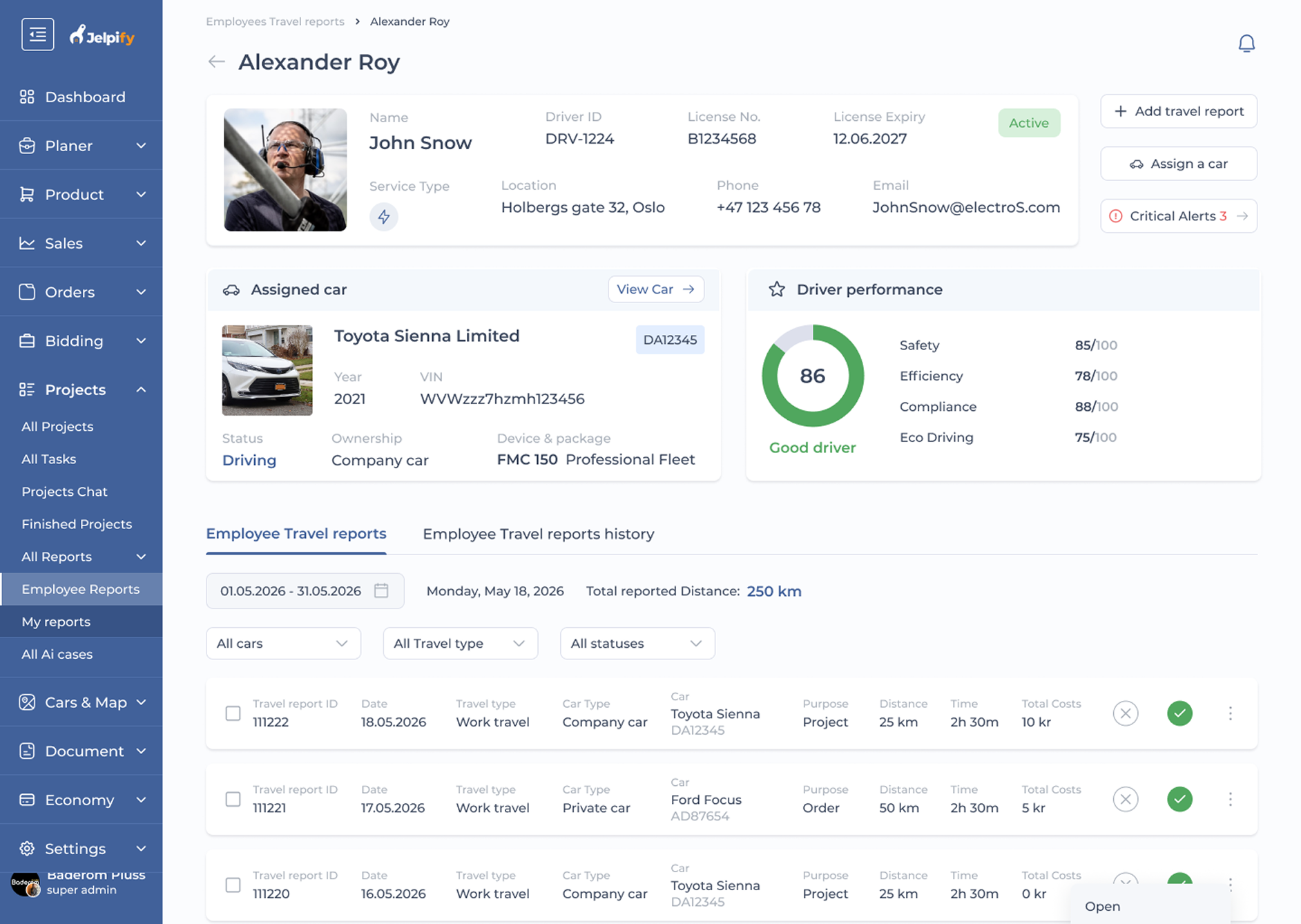
Task: Click the View Car button
Action: point(655,289)
